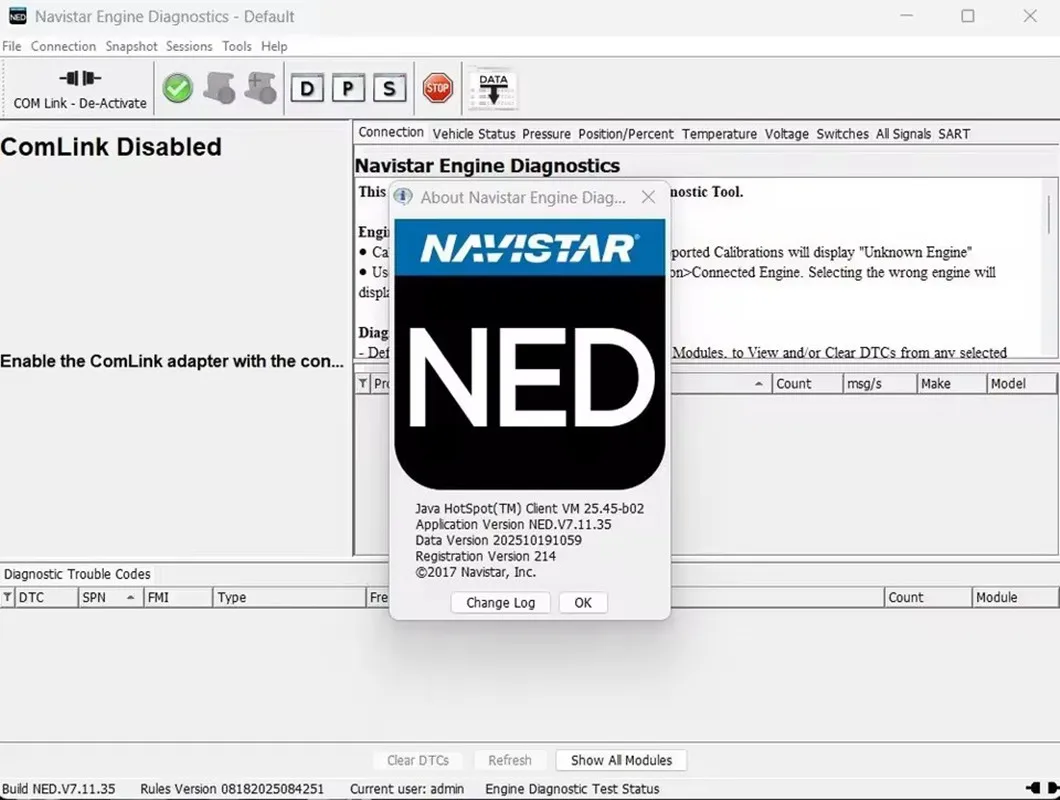Click the D toolbar button

(307, 89)
